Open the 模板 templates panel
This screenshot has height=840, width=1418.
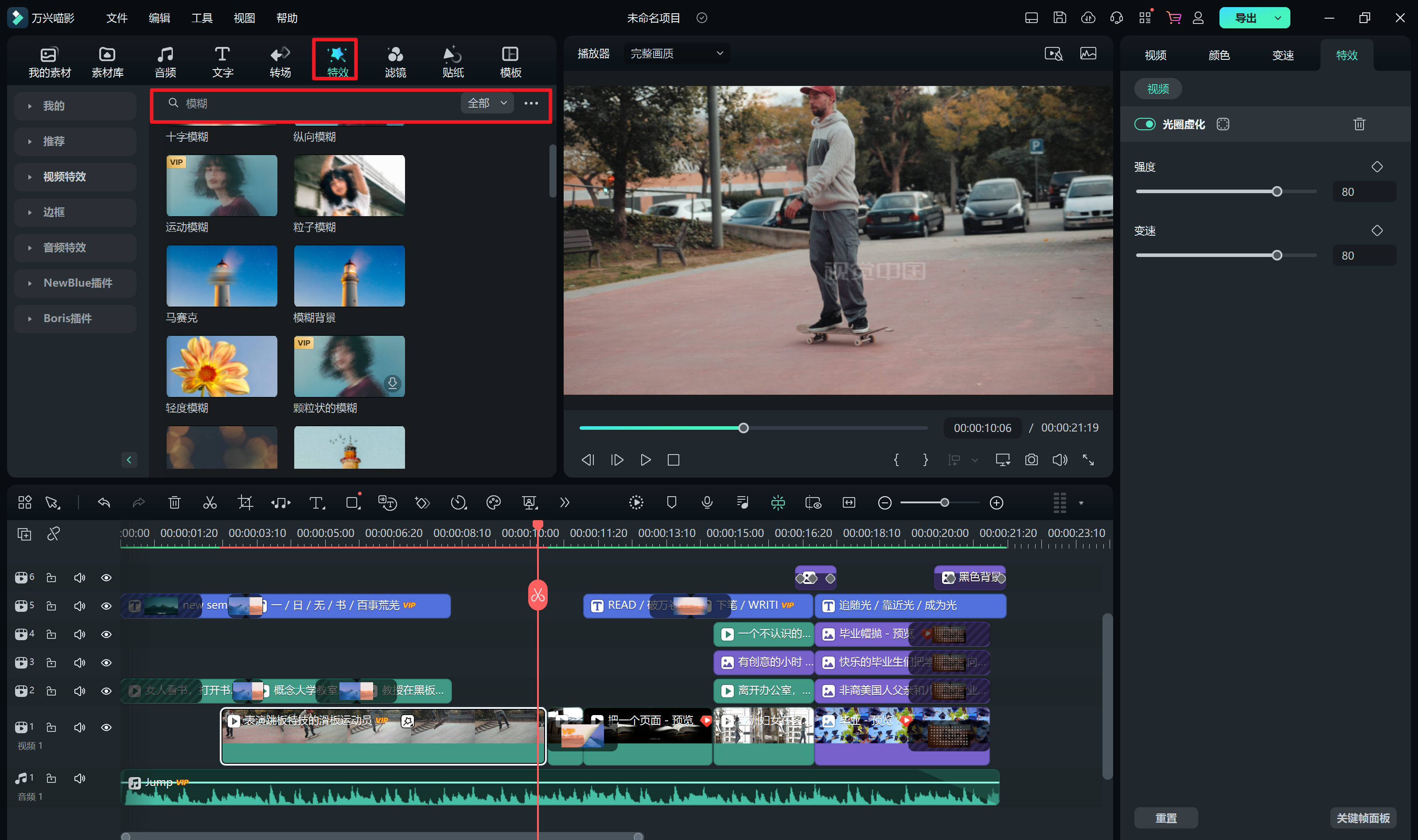pyautogui.click(x=510, y=62)
